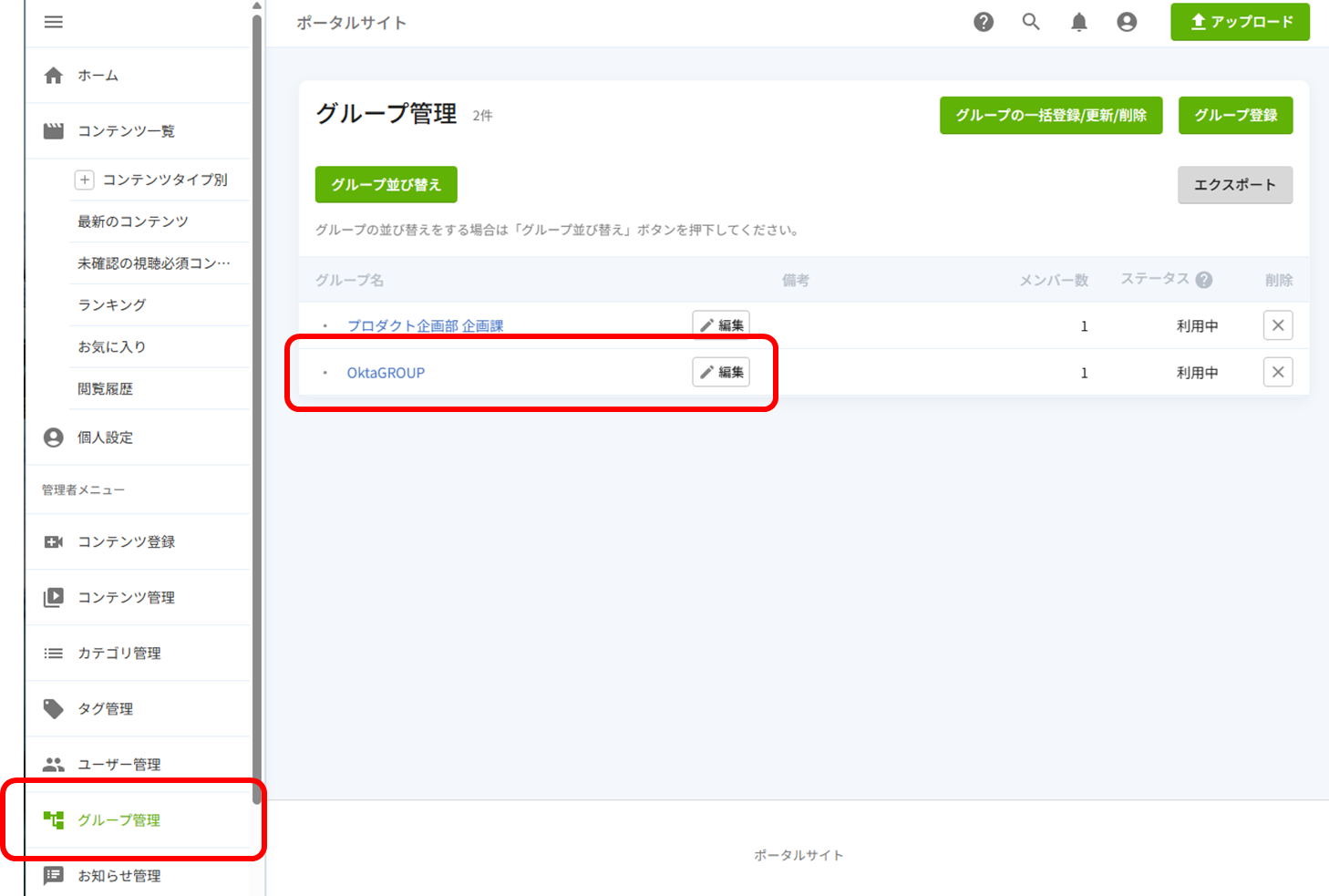Image resolution: width=1329 pixels, height=896 pixels.
Task: Click グループの一括登録/更新/削除 button
Action: click(1051, 116)
